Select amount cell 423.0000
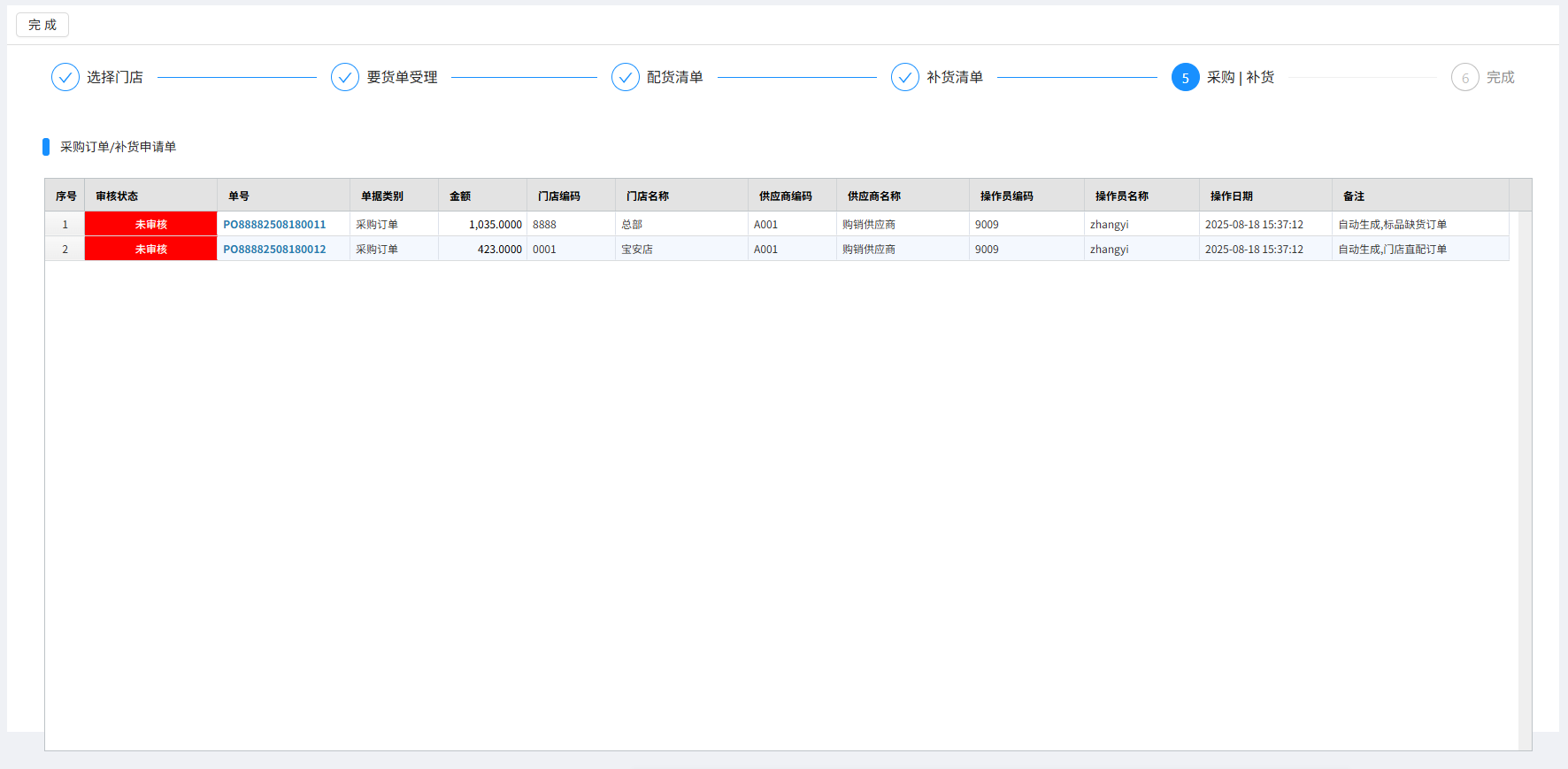The image size is (1568, 769). (x=483, y=249)
